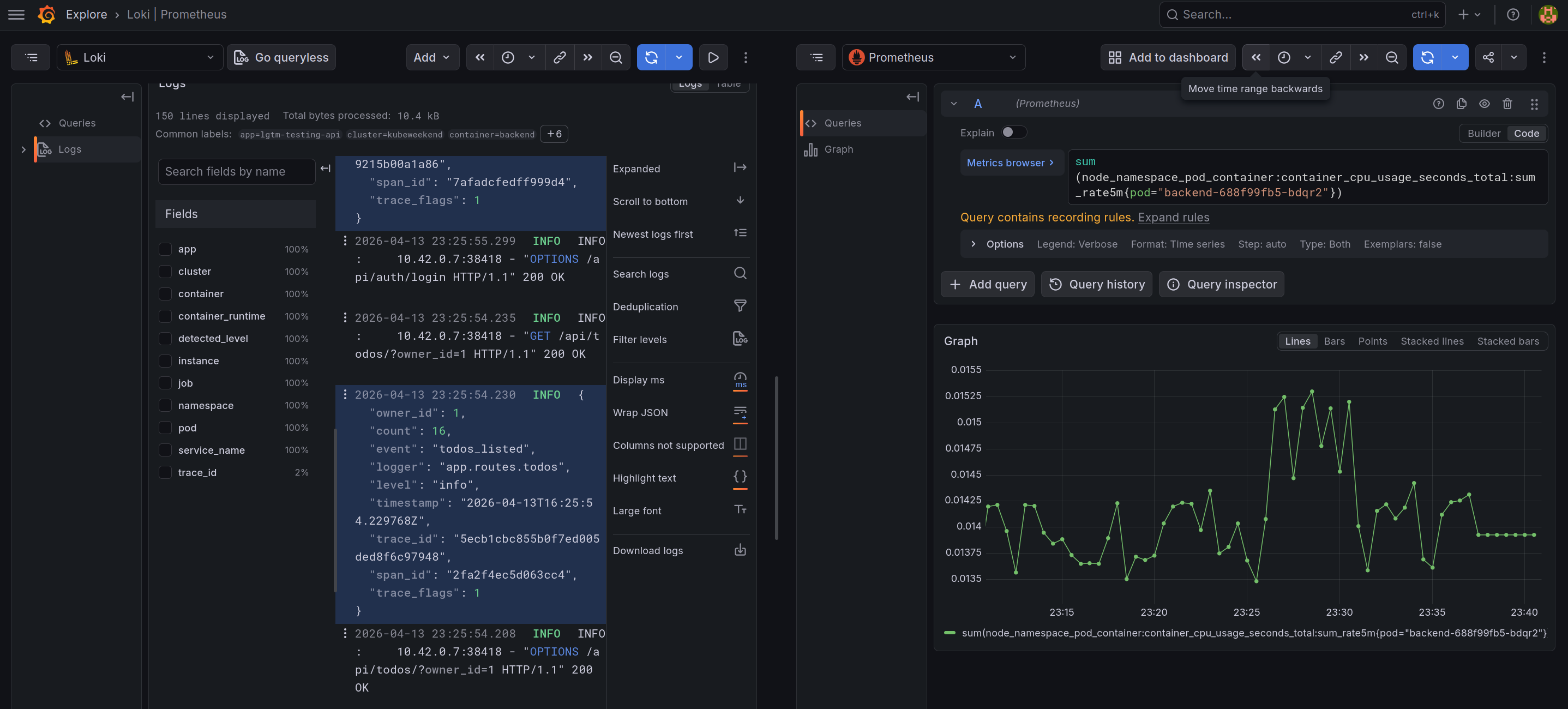Click the Deduplication filter icon
1568x709 pixels.
740,306
